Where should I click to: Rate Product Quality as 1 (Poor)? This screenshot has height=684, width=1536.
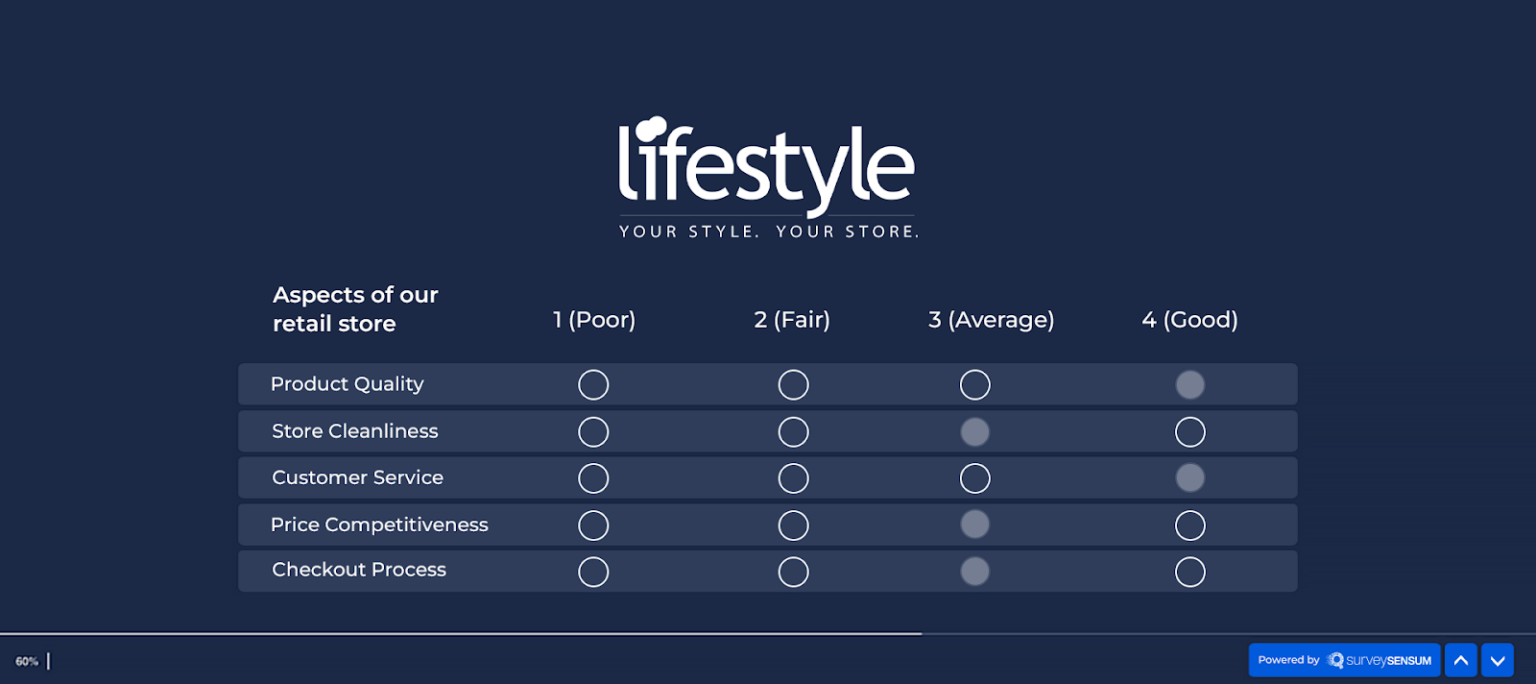tap(593, 384)
